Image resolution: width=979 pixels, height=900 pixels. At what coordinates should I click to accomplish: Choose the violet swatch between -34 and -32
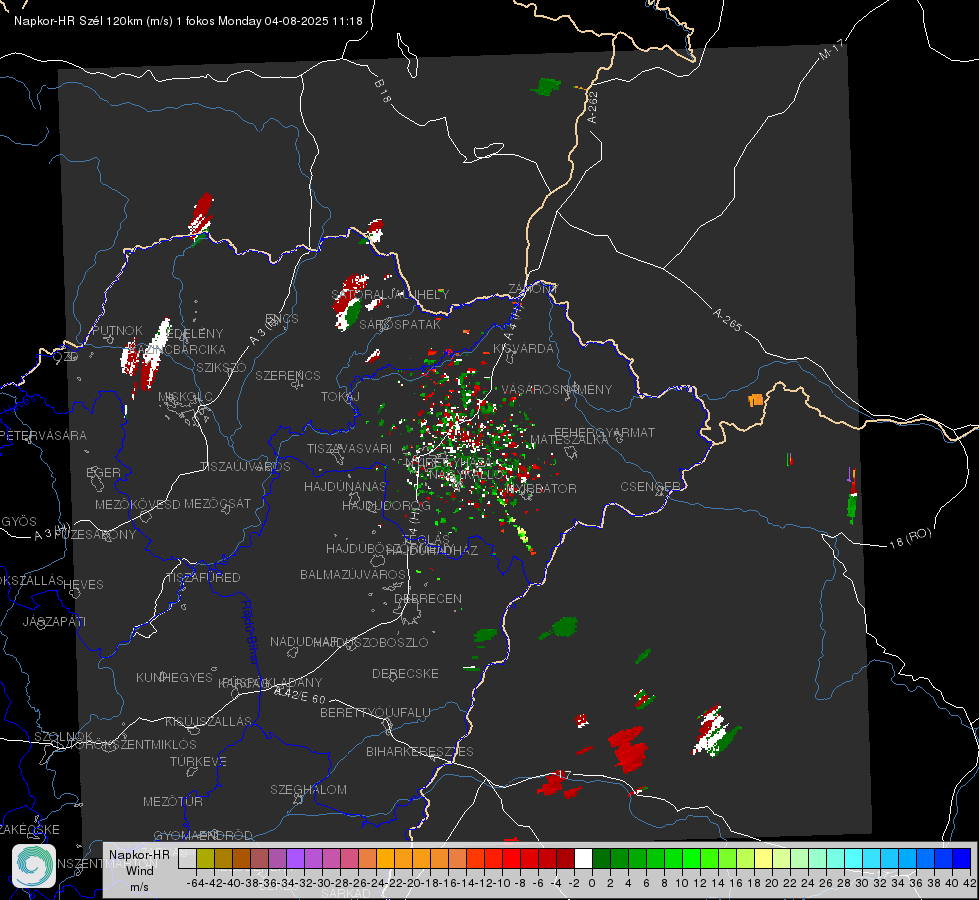295,858
